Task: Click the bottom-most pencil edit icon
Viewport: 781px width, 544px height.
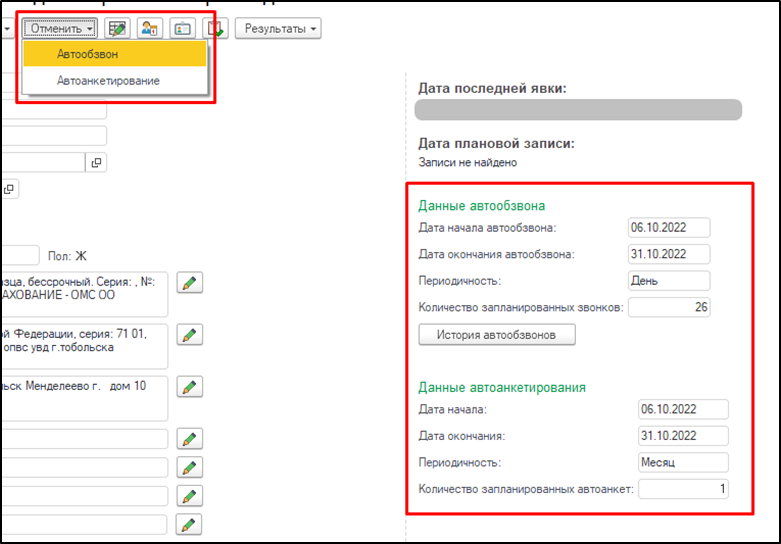Action: 188,524
